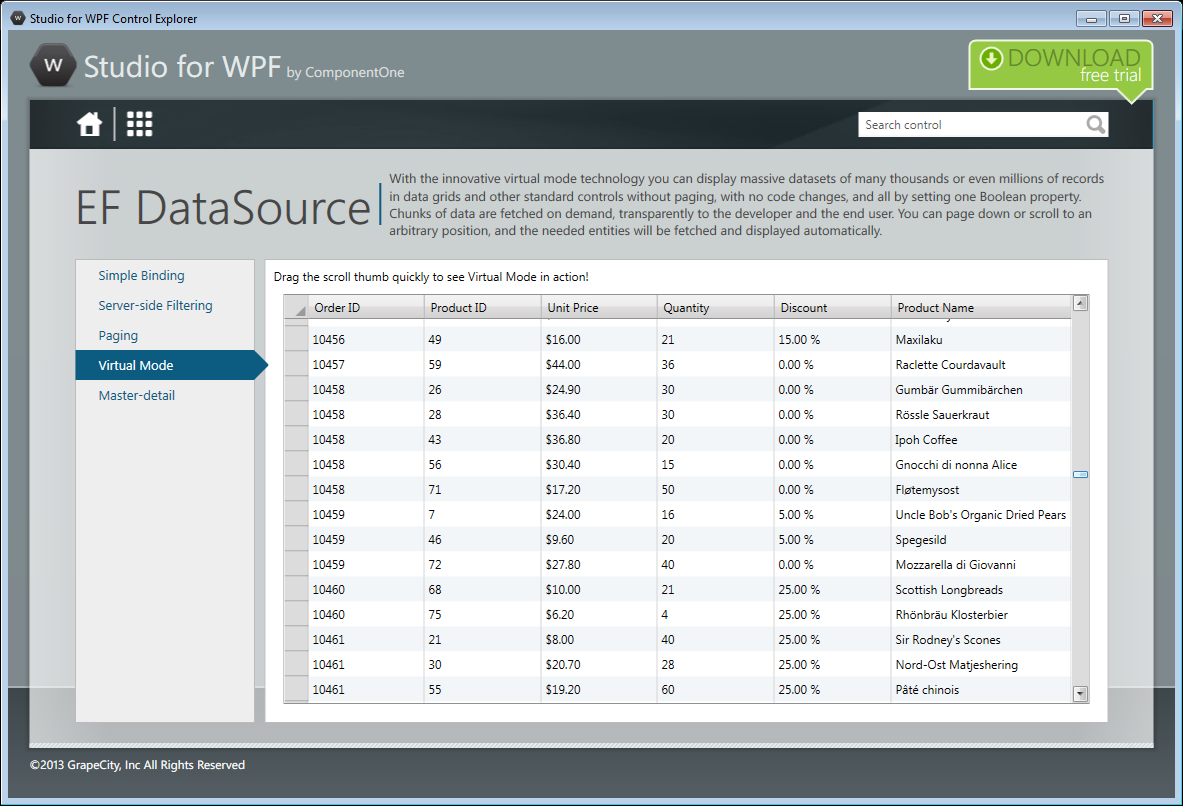Close the Control Explorer window
This screenshot has height=806, width=1183.
point(1157,18)
